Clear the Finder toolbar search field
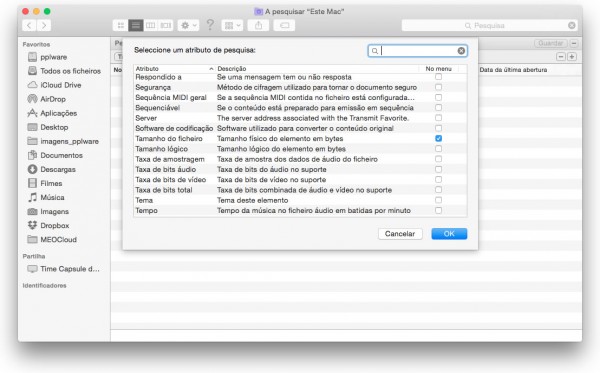The image size is (600, 373). click(x=572, y=26)
